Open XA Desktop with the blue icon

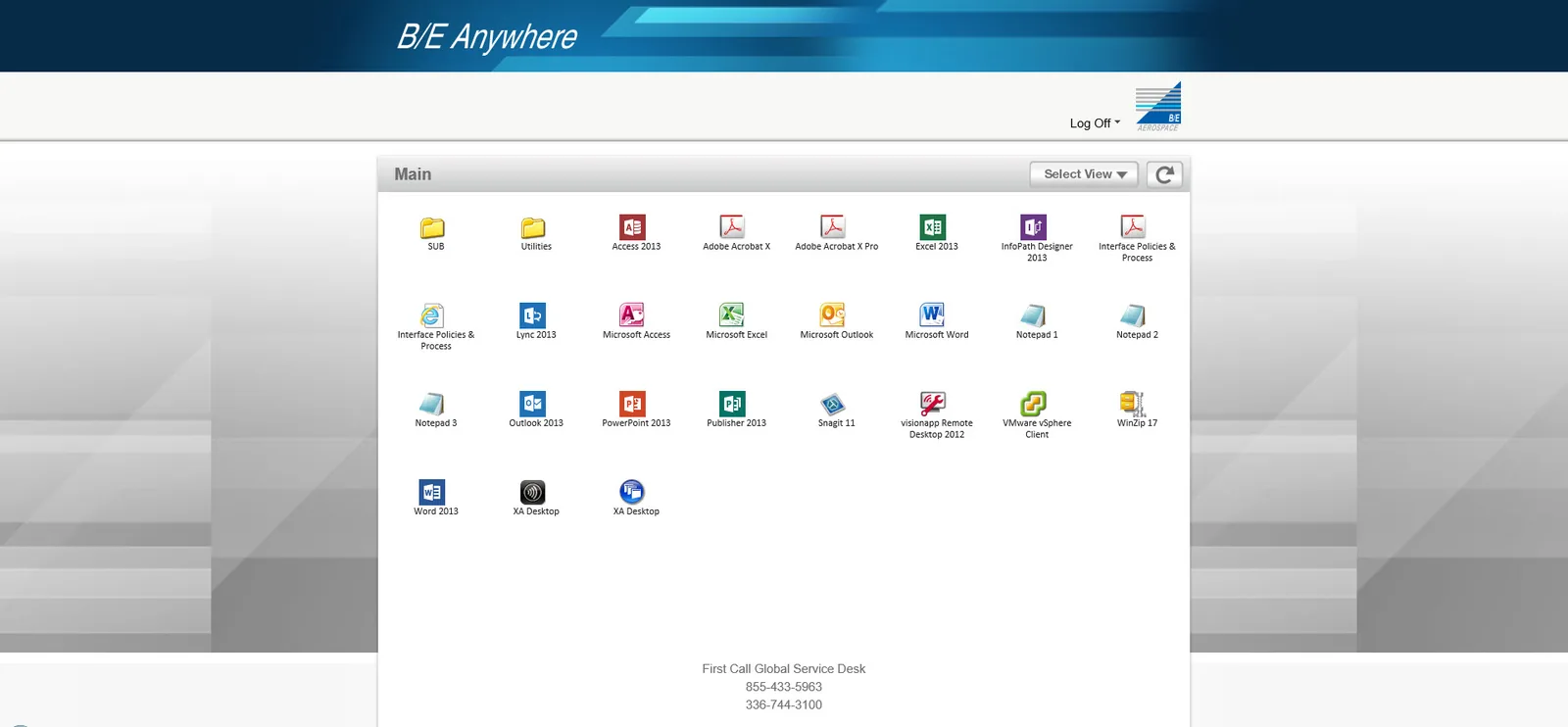point(633,492)
